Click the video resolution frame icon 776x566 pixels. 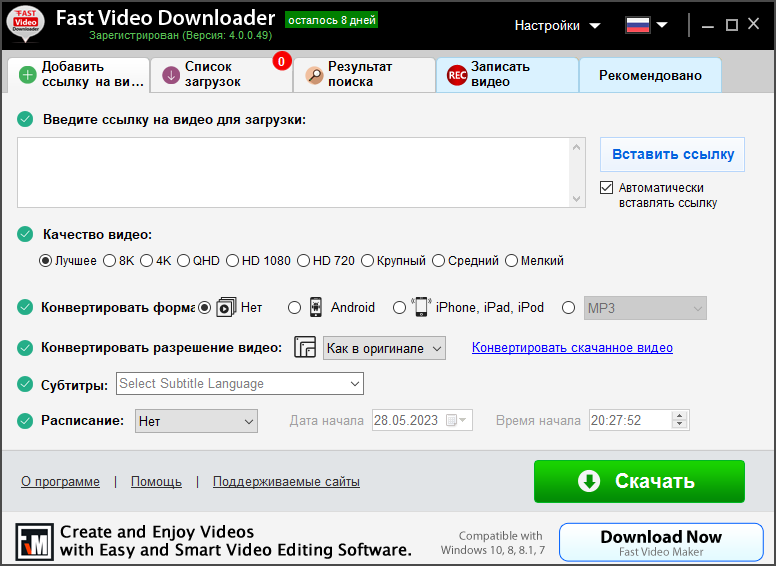(x=305, y=348)
